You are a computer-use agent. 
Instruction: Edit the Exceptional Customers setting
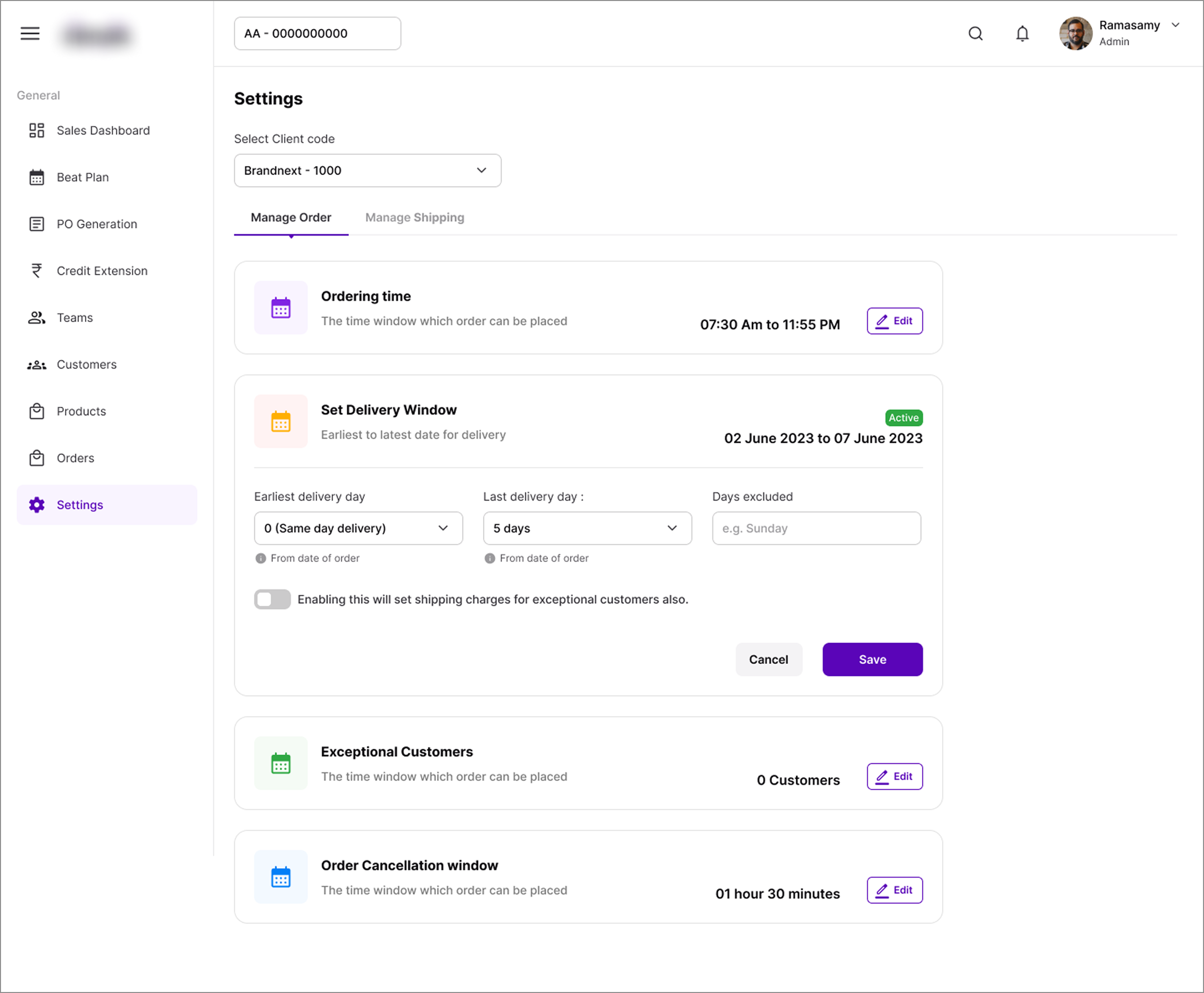(x=894, y=776)
